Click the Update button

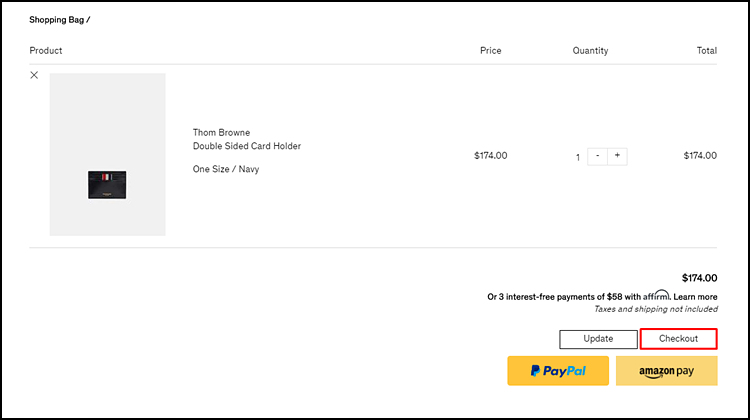pos(598,339)
